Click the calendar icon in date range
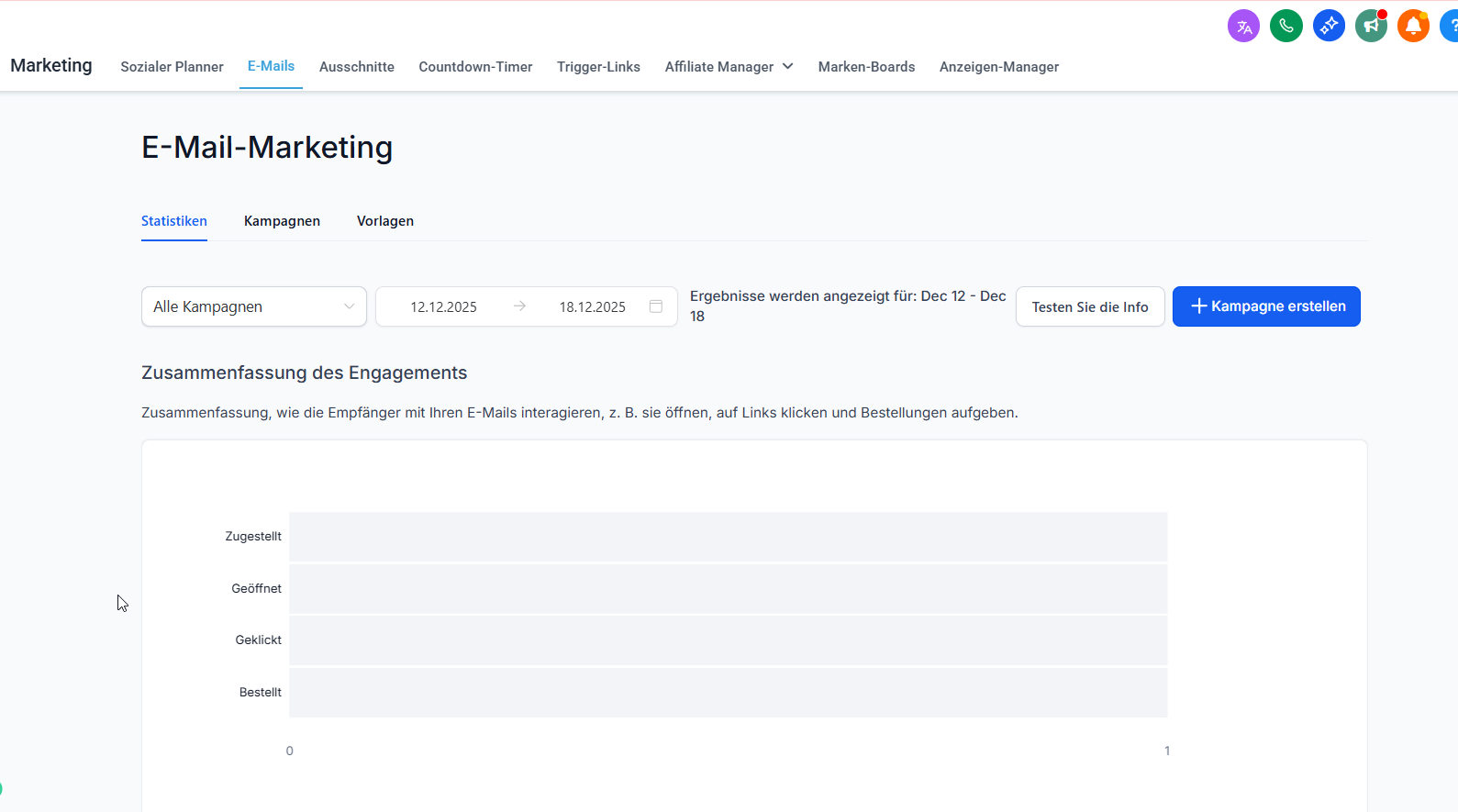Image resolution: width=1458 pixels, height=812 pixels. coord(656,306)
